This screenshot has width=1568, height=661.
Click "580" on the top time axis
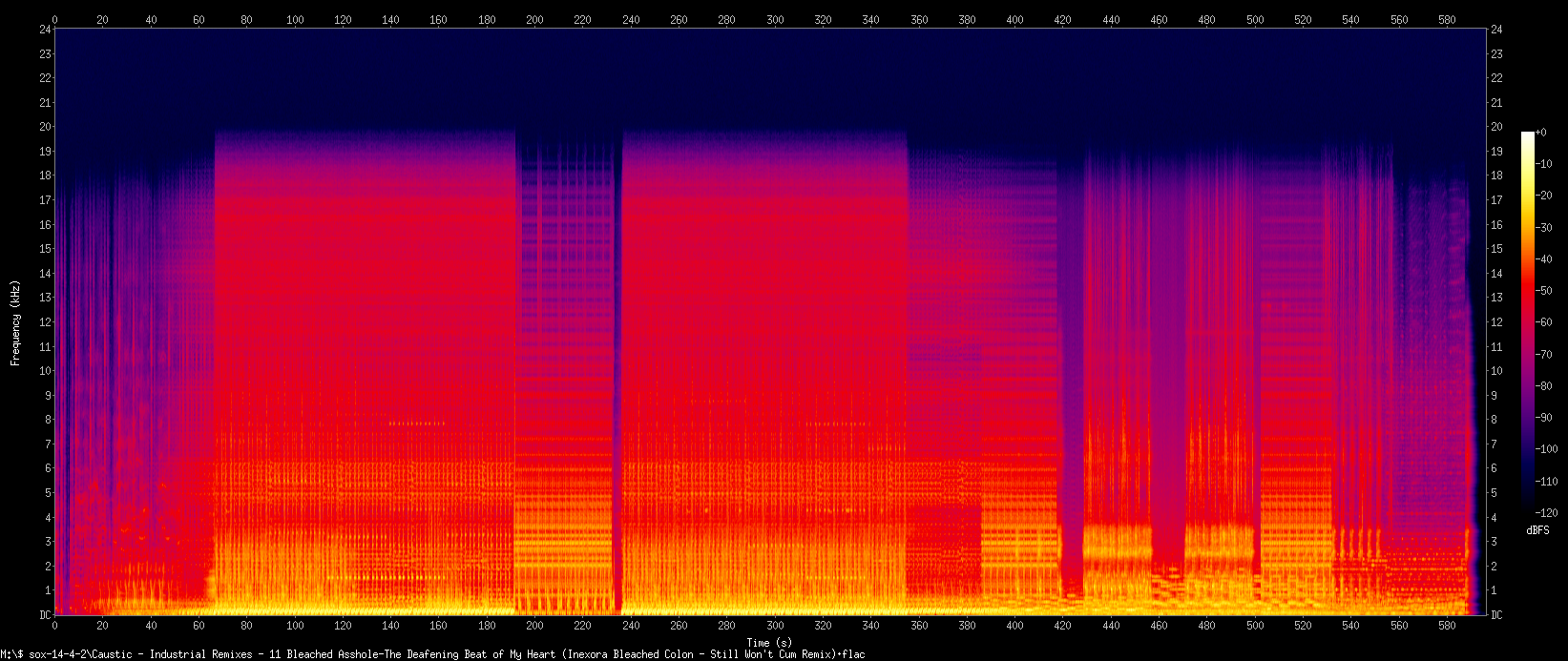point(1448,19)
